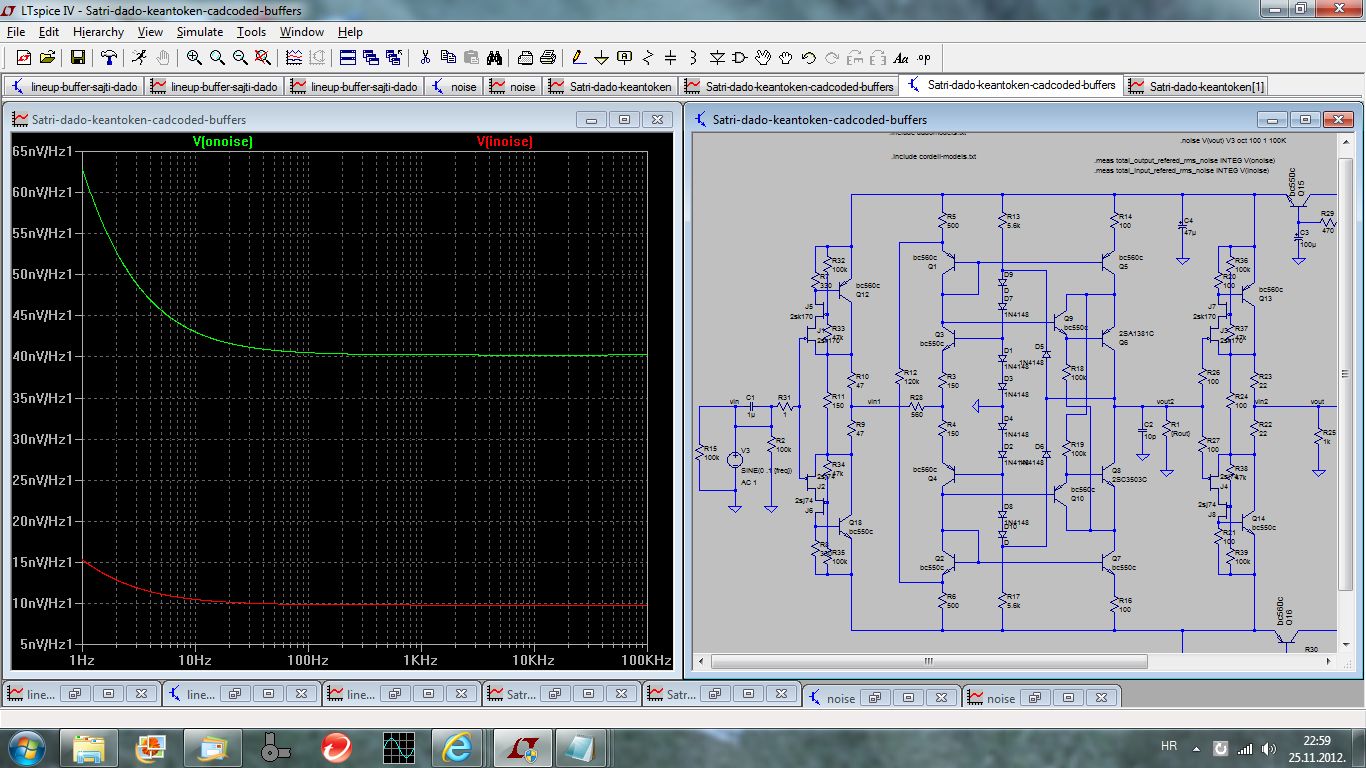Viewport: 1366px width, 768px height.
Task: Select the Place Capacitor tool
Action: click(671, 57)
